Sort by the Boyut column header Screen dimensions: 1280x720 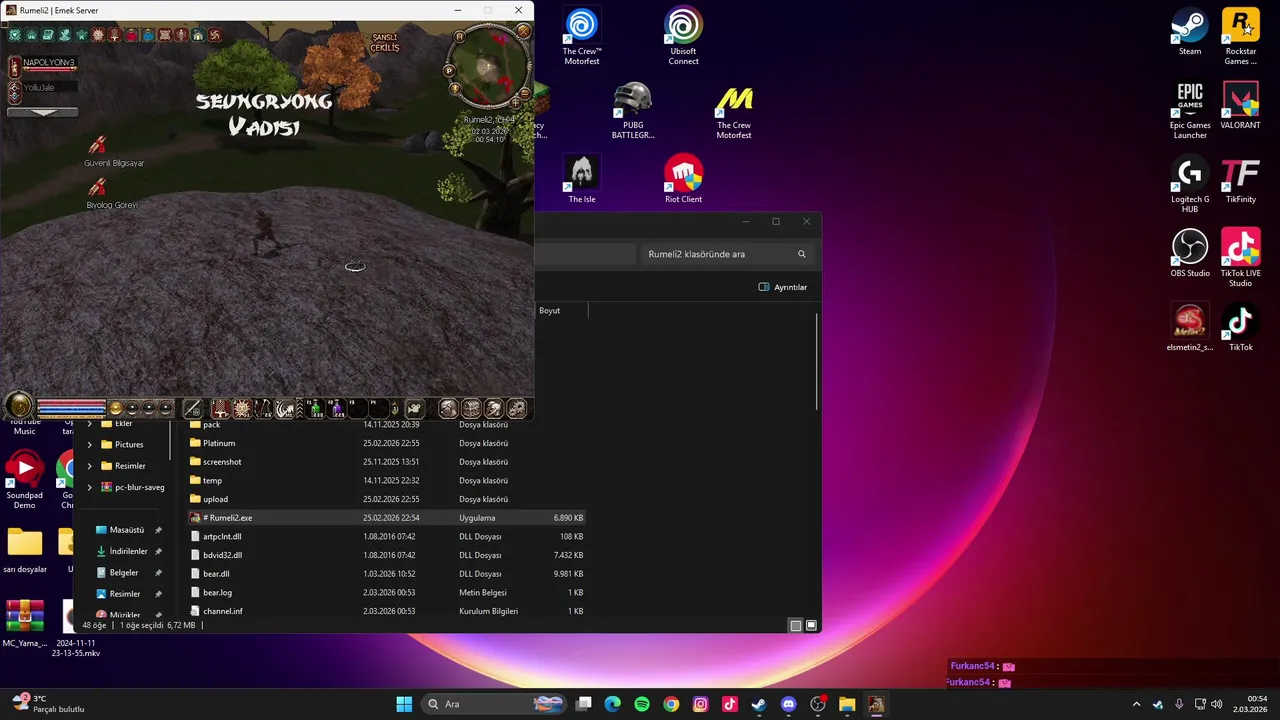[x=561, y=311]
